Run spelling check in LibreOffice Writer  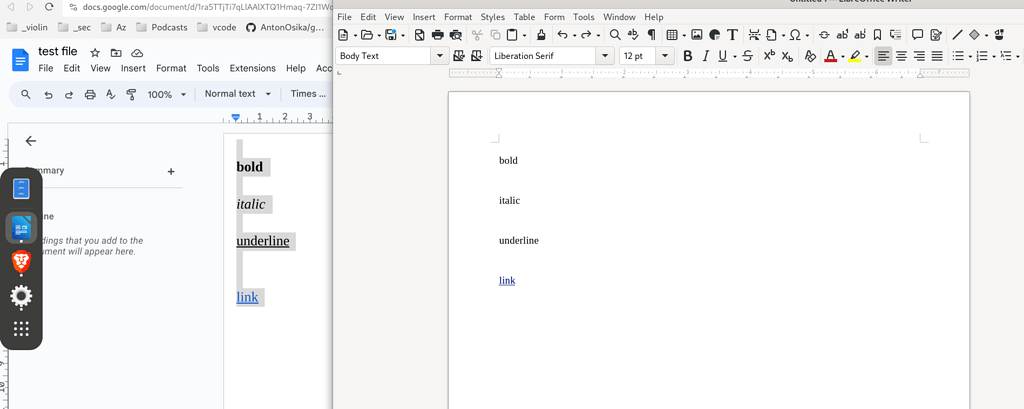(x=632, y=35)
